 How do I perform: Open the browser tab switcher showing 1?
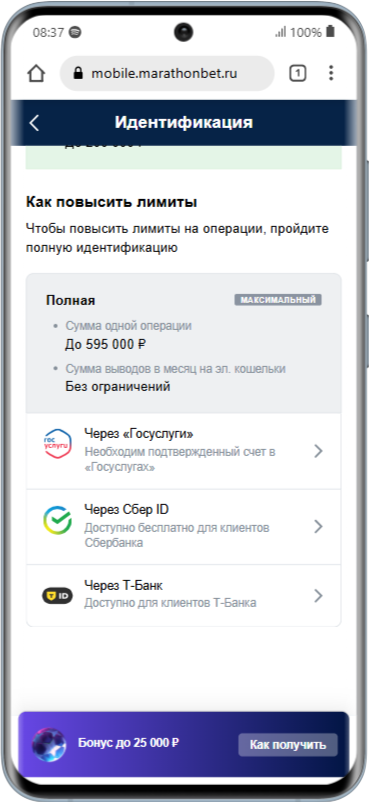point(297,74)
